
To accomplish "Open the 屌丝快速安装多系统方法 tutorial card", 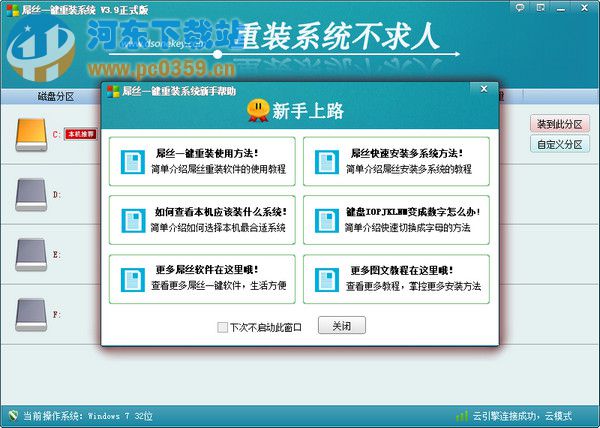I will click(x=396, y=161).
